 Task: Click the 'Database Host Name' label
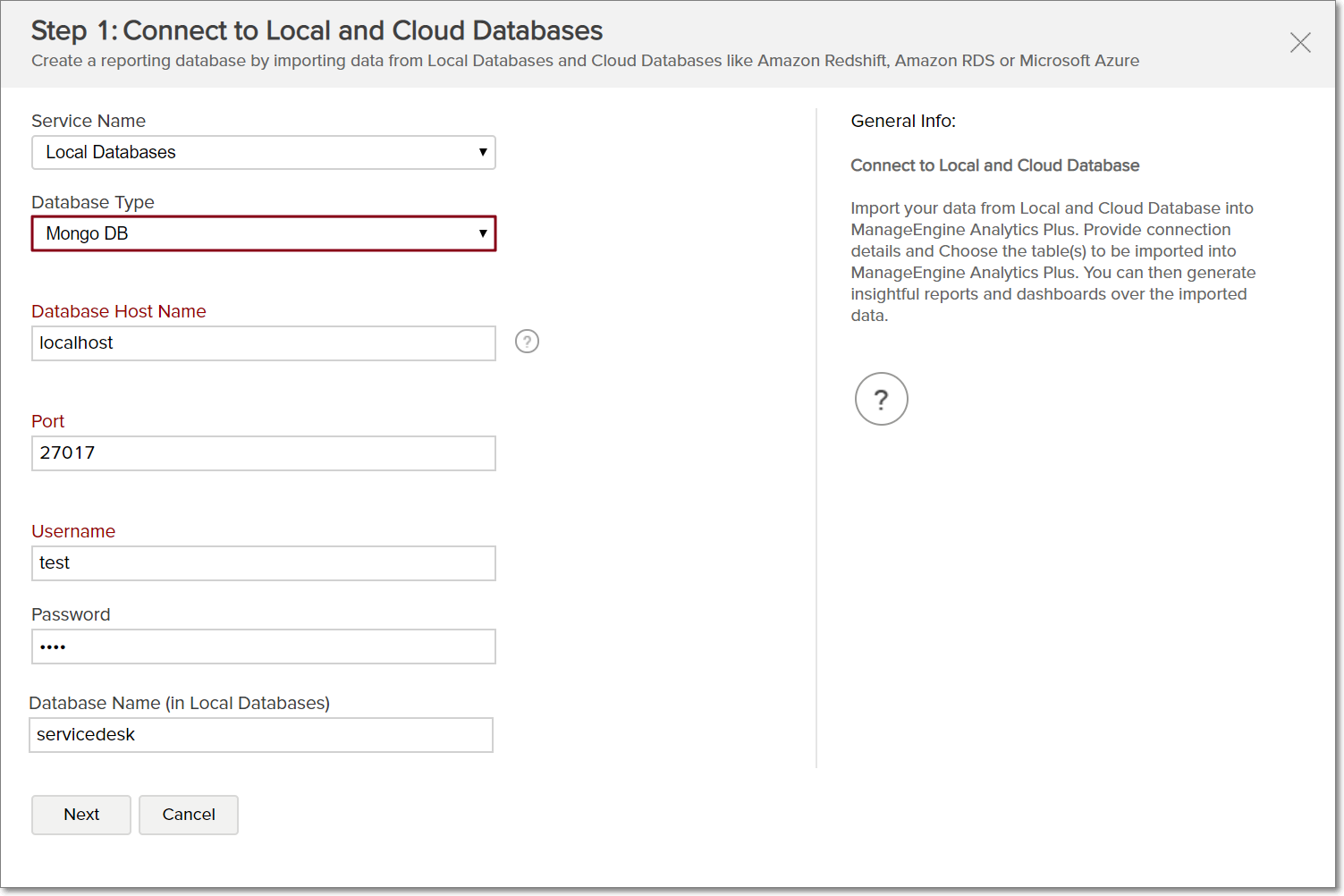pyautogui.click(x=119, y=311)
